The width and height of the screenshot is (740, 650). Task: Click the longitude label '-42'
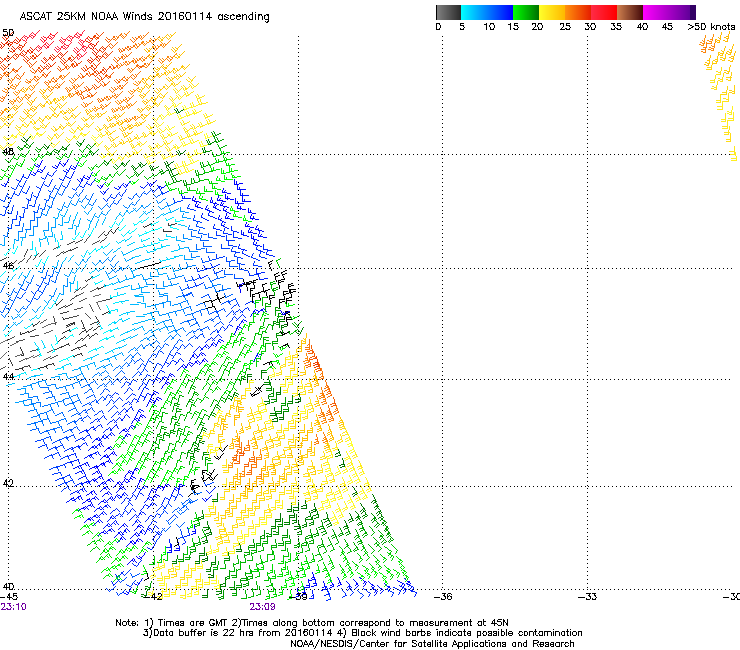[153, 597]
